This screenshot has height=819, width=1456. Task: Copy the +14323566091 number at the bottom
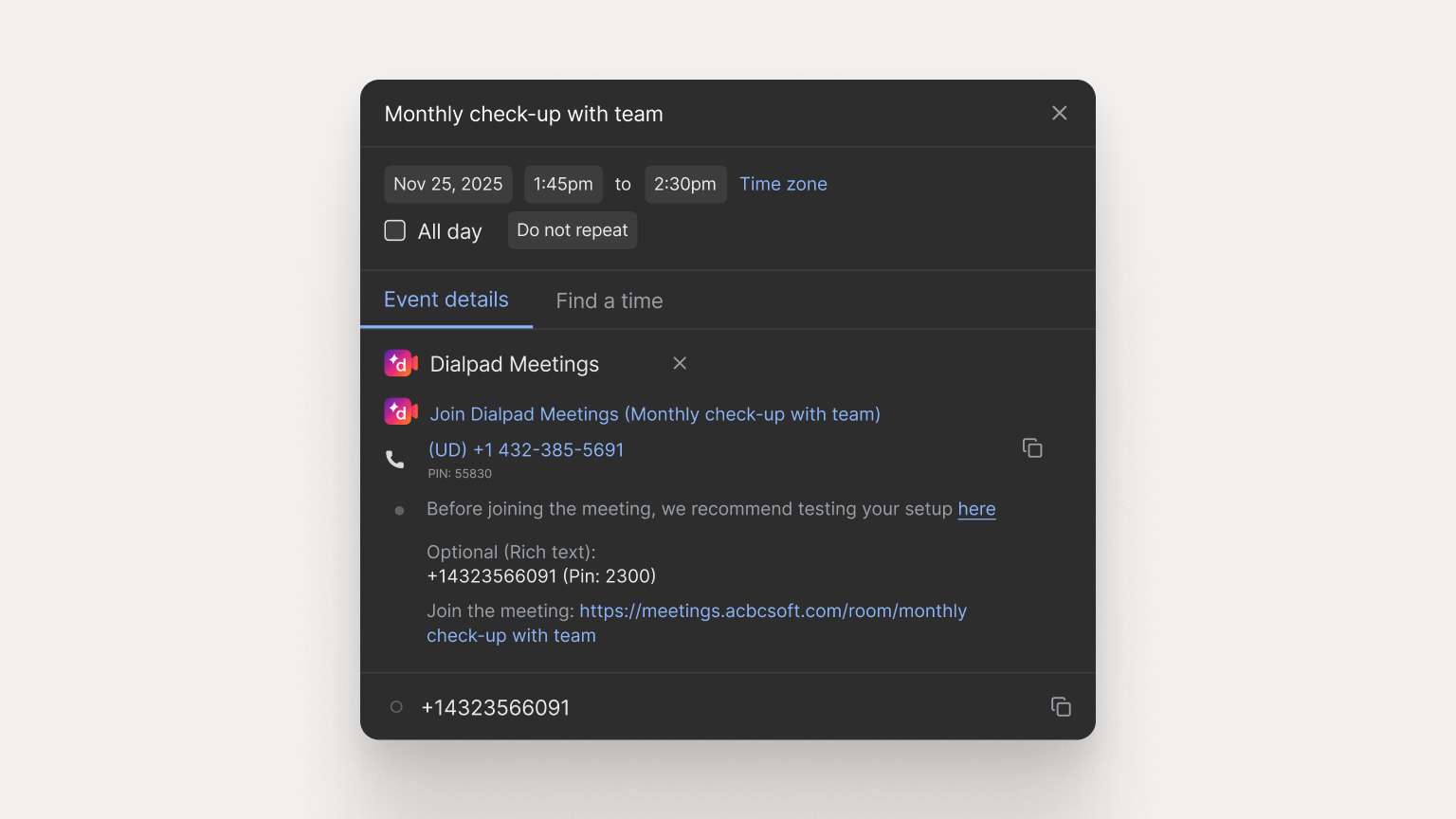pos(1061,706)
